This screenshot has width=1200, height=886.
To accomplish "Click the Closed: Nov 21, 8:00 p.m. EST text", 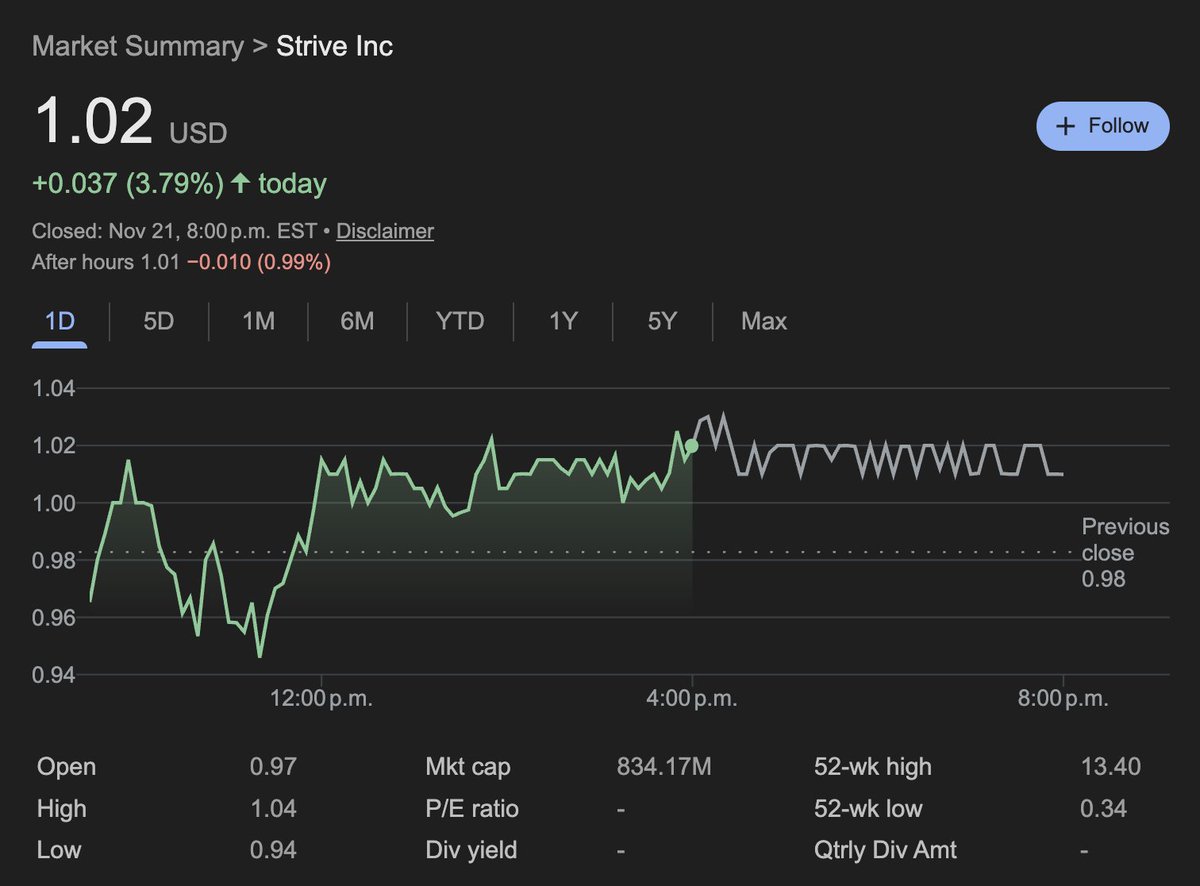I will coord(174,231).
